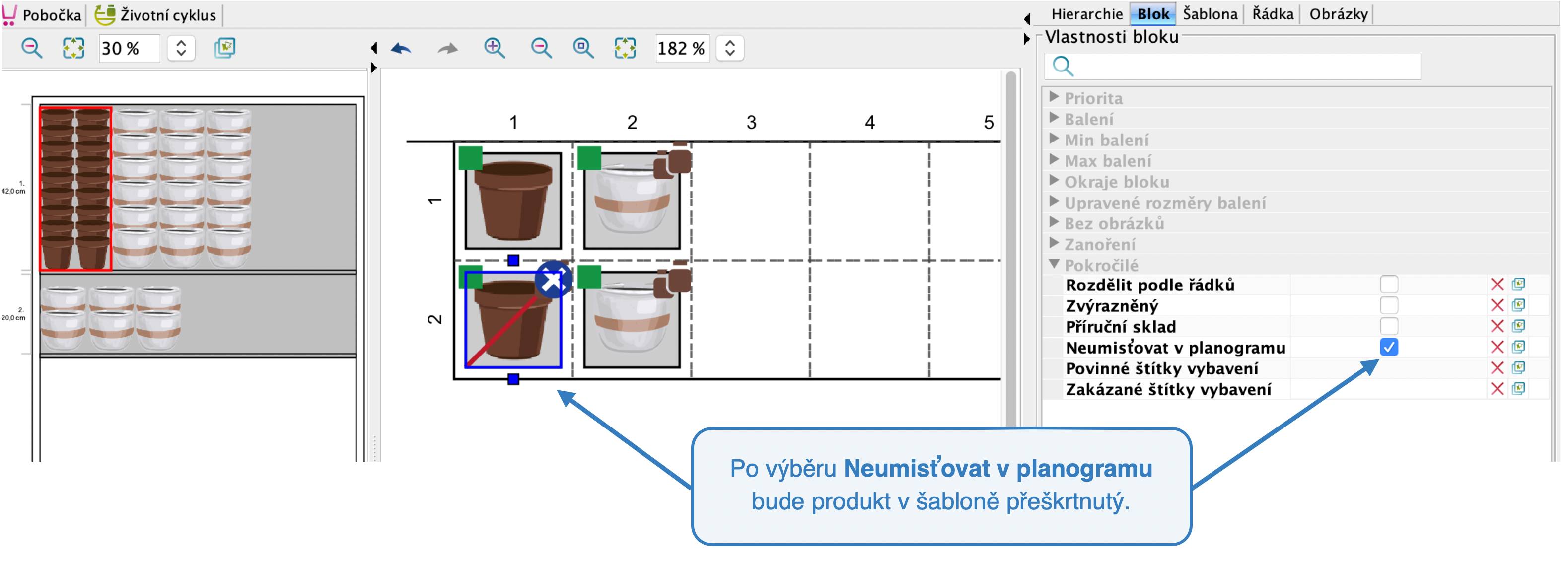Image resolution: width=1568 pixels, height=569 pixels.
Task: Reset Příruční sklad with red X
Action: pos(1497,326)
